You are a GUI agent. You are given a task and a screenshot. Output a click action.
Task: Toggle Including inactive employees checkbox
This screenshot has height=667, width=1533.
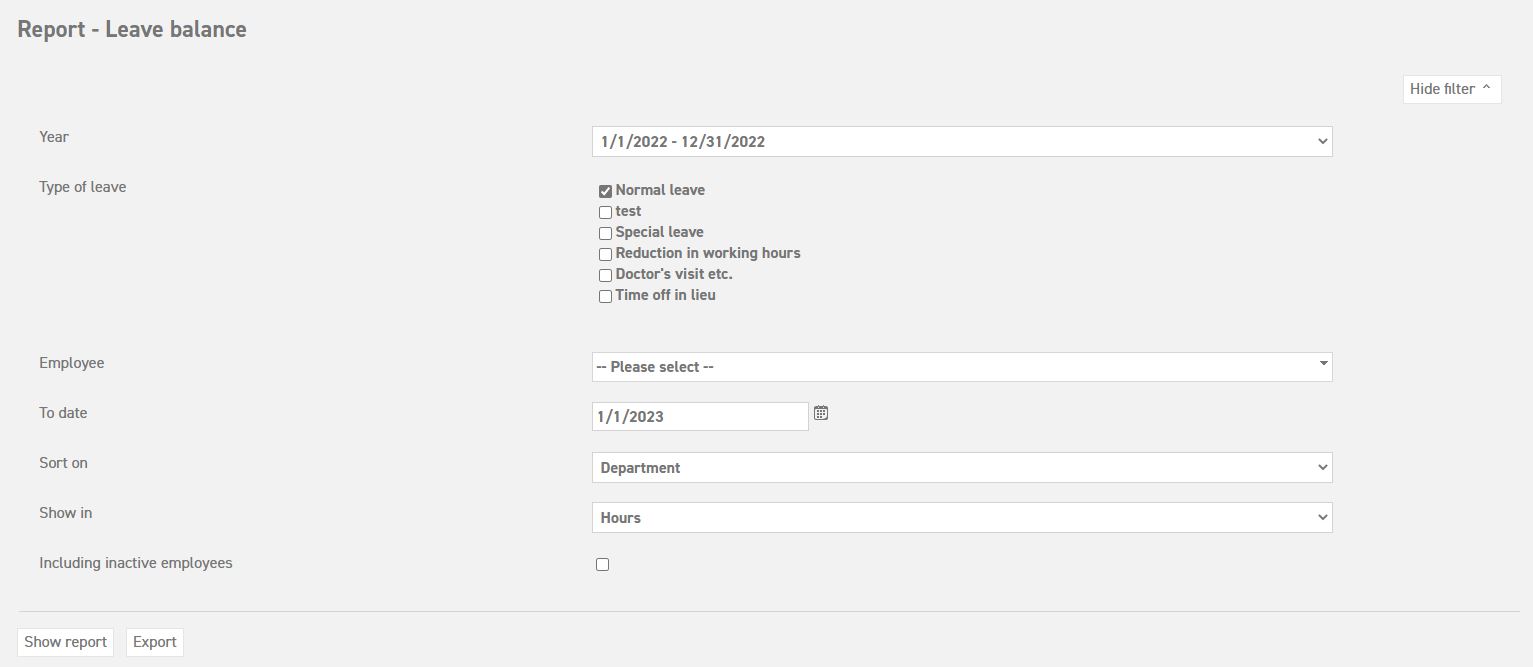pos(602,565)
